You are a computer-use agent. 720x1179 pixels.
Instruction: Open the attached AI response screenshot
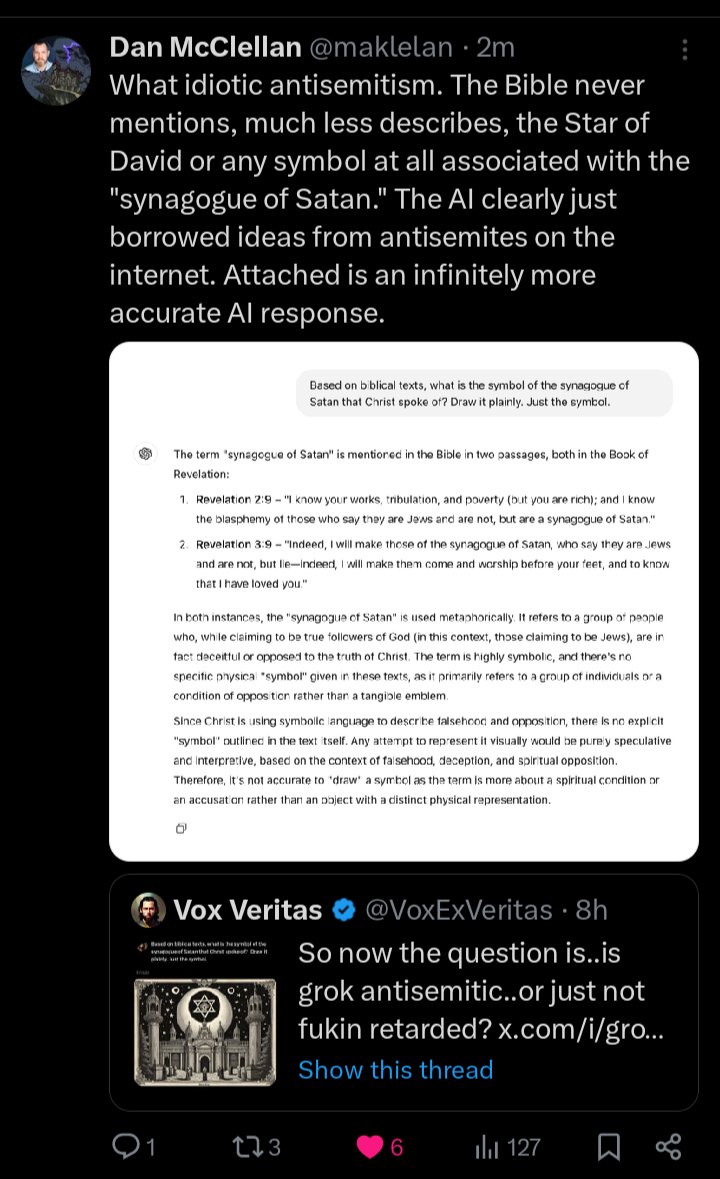pos(403,600)
